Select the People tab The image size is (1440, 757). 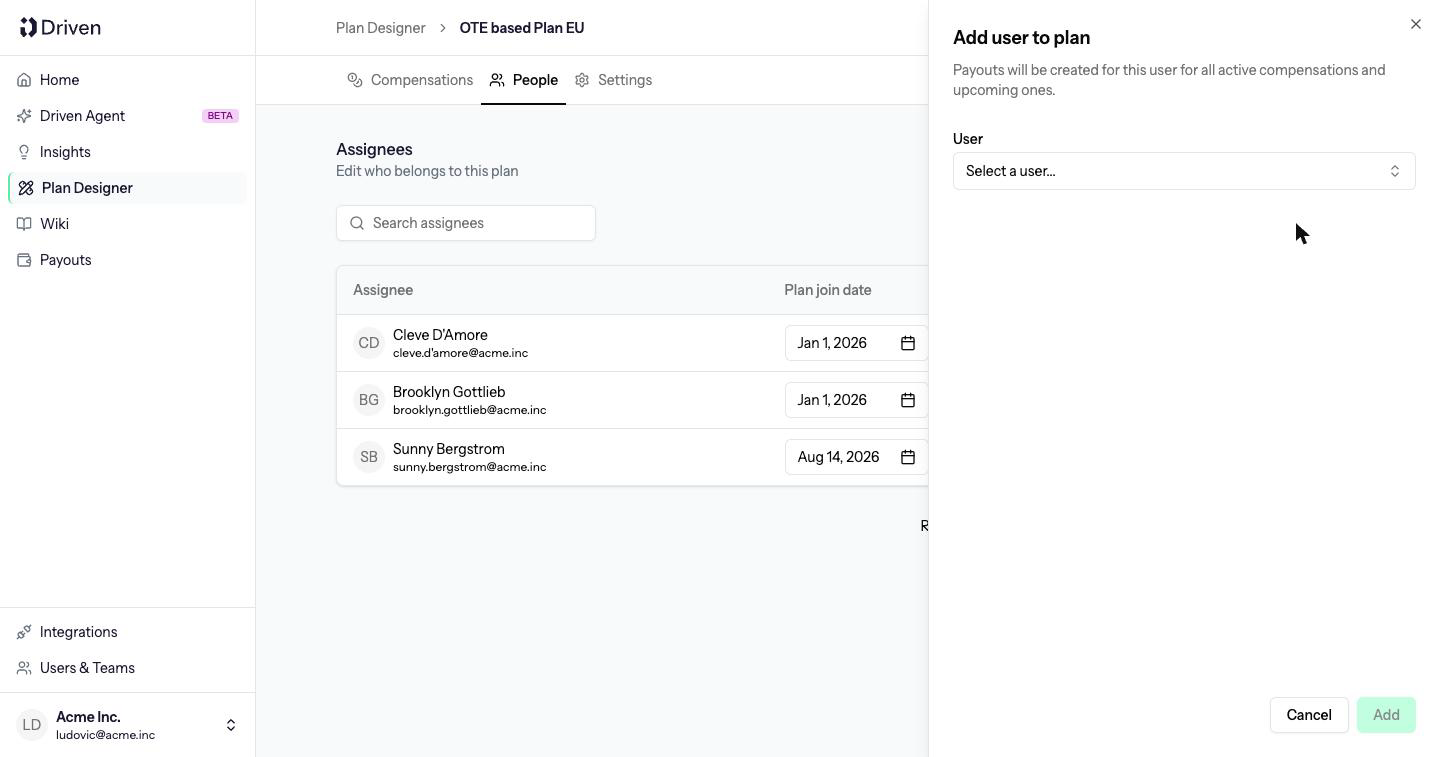click(x=524, y=80)
